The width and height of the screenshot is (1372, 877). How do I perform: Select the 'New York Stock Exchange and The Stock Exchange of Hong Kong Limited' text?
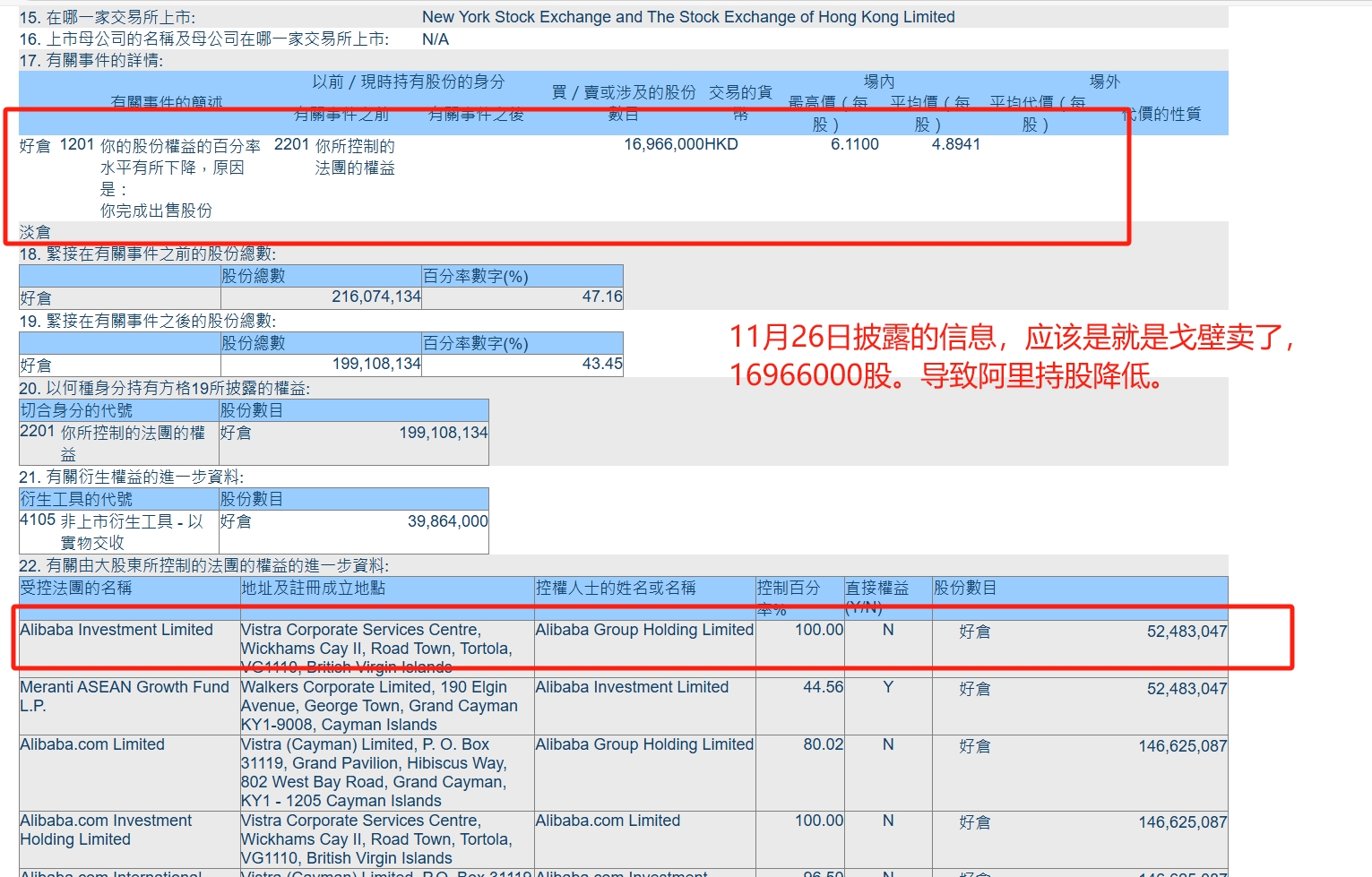point(688,17)
